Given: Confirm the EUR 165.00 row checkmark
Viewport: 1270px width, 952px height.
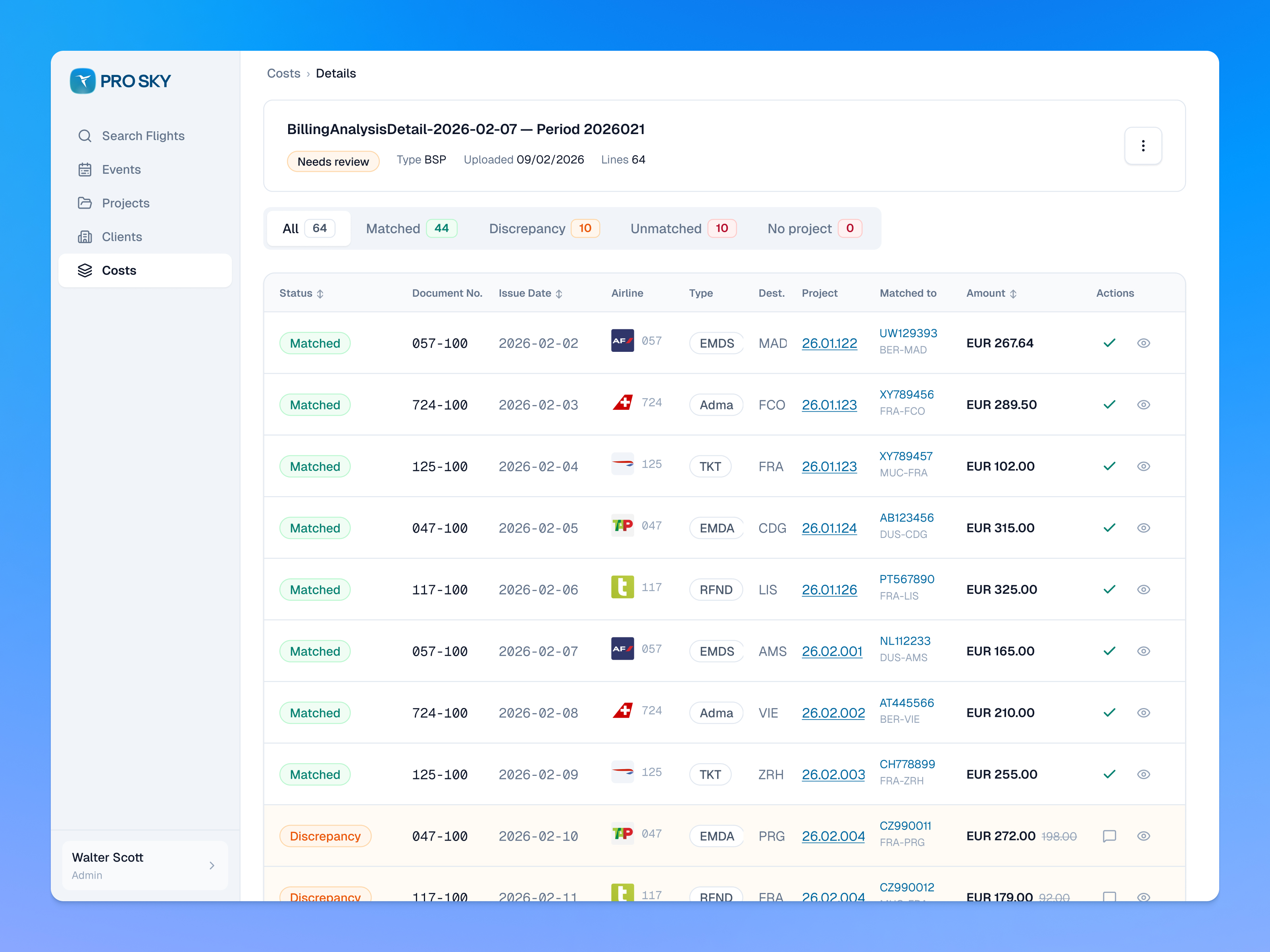Looking at the screenshot, I should (x=1109, y=651).
